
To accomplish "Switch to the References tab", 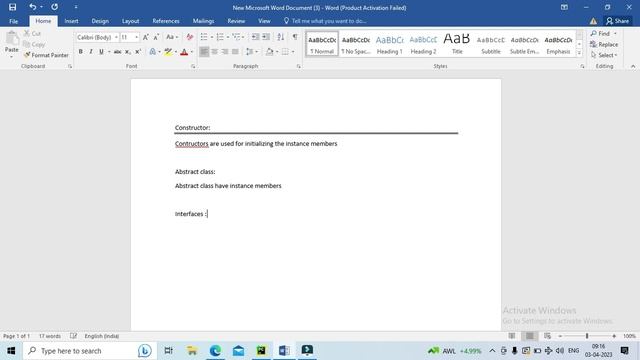I will point(166,21).
